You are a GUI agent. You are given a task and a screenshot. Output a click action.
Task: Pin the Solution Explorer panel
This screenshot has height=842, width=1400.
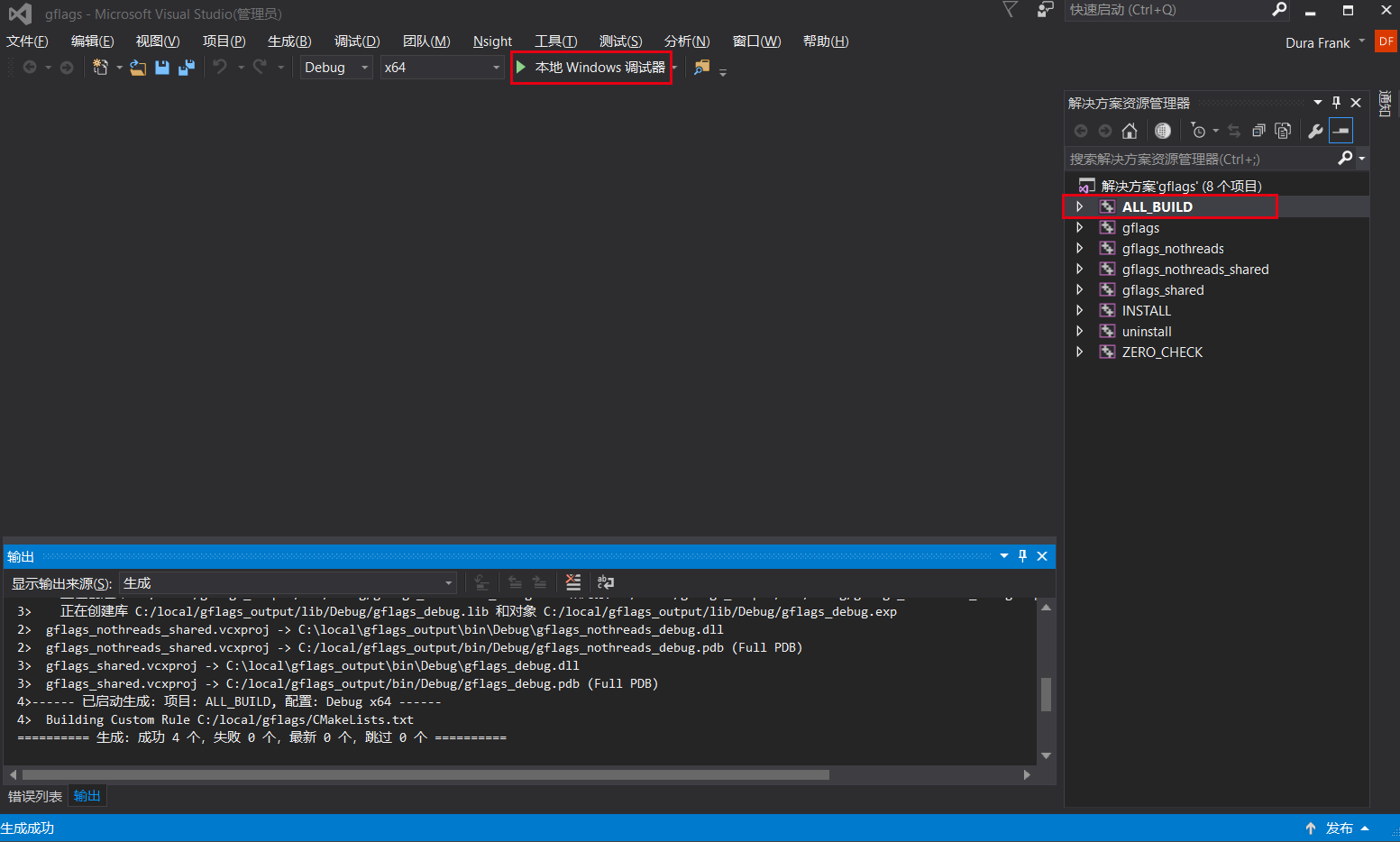1337,102
